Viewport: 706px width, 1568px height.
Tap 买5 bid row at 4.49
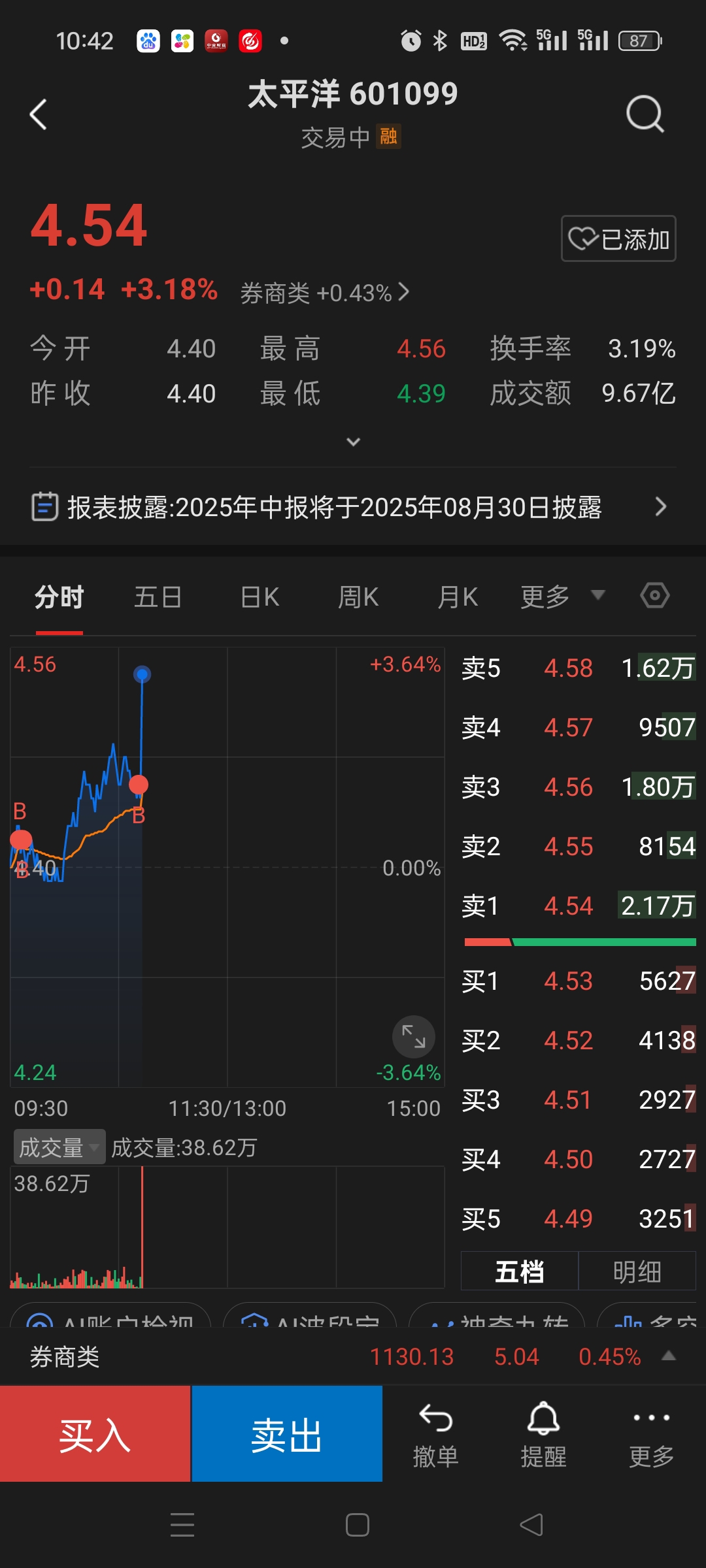point(579,1219)
